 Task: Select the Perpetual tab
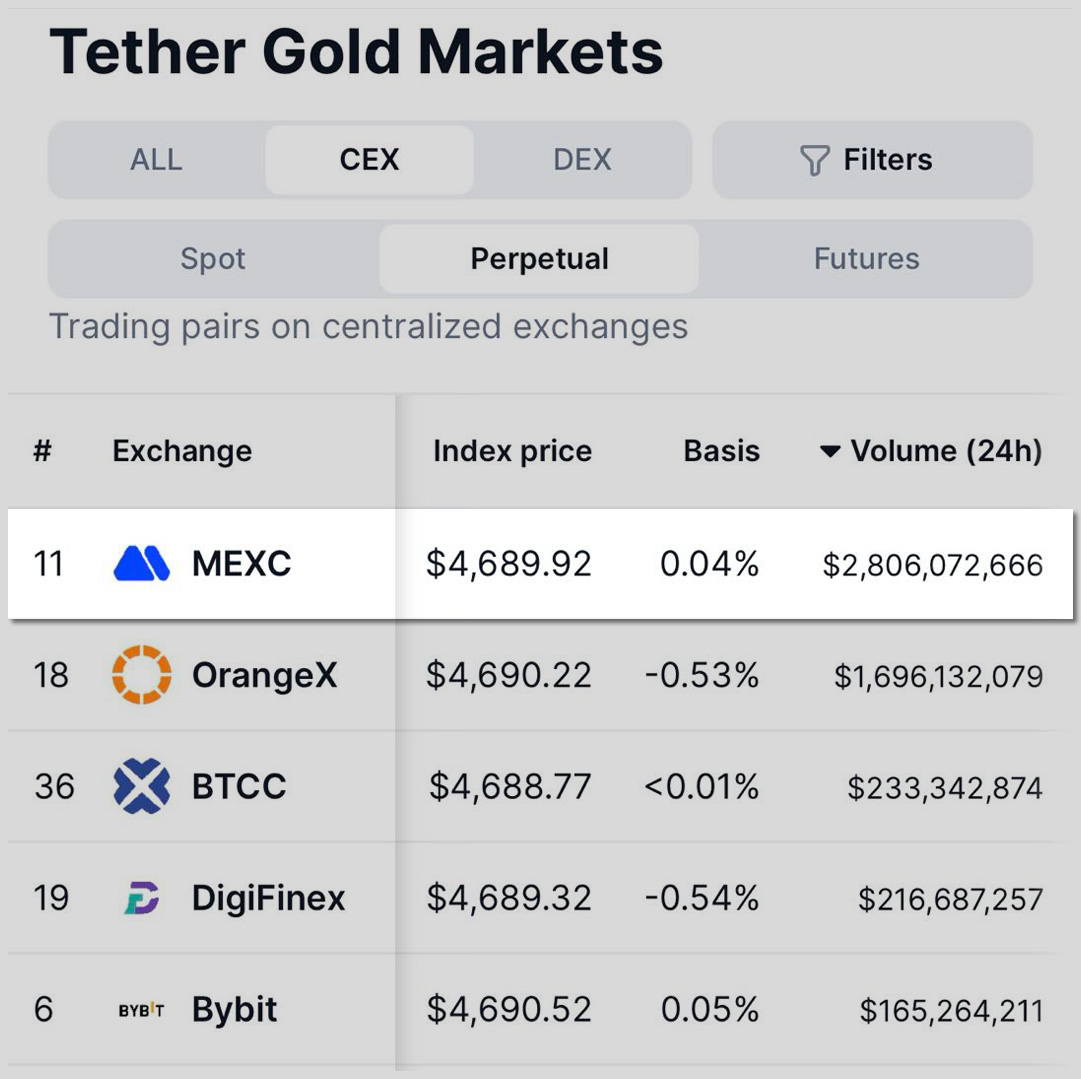538,258
